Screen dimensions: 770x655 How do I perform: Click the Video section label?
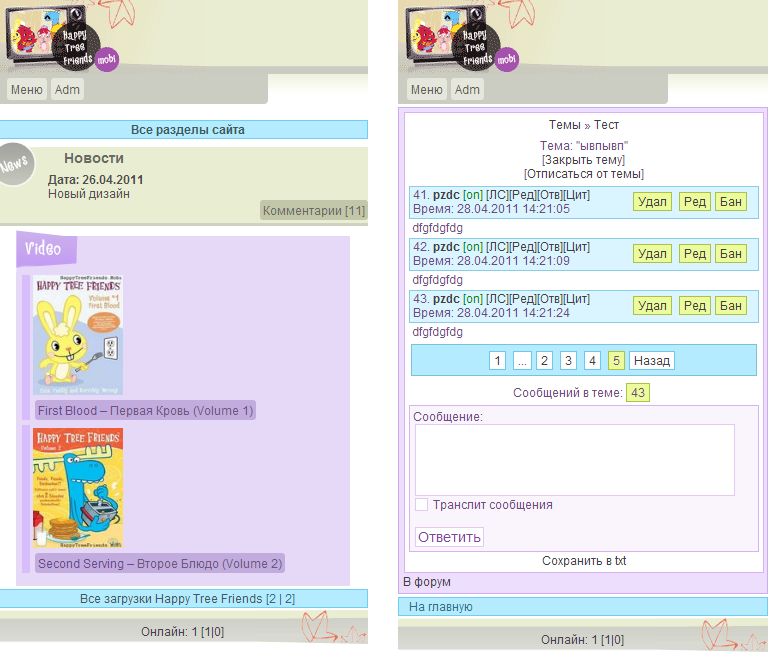(x=46, y=249)
